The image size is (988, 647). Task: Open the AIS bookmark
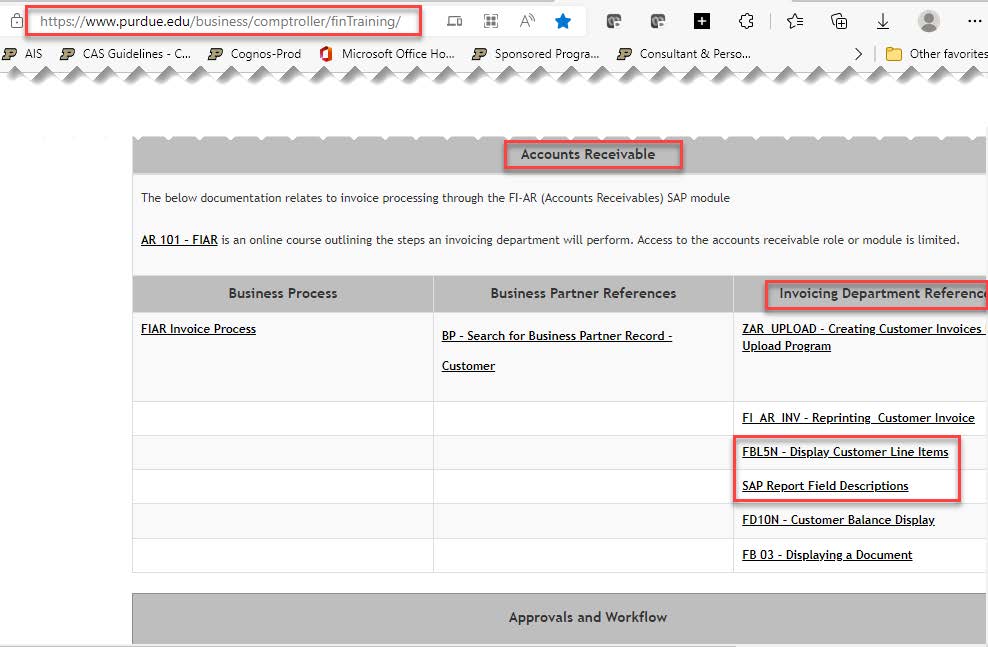(x=23, y=54)
